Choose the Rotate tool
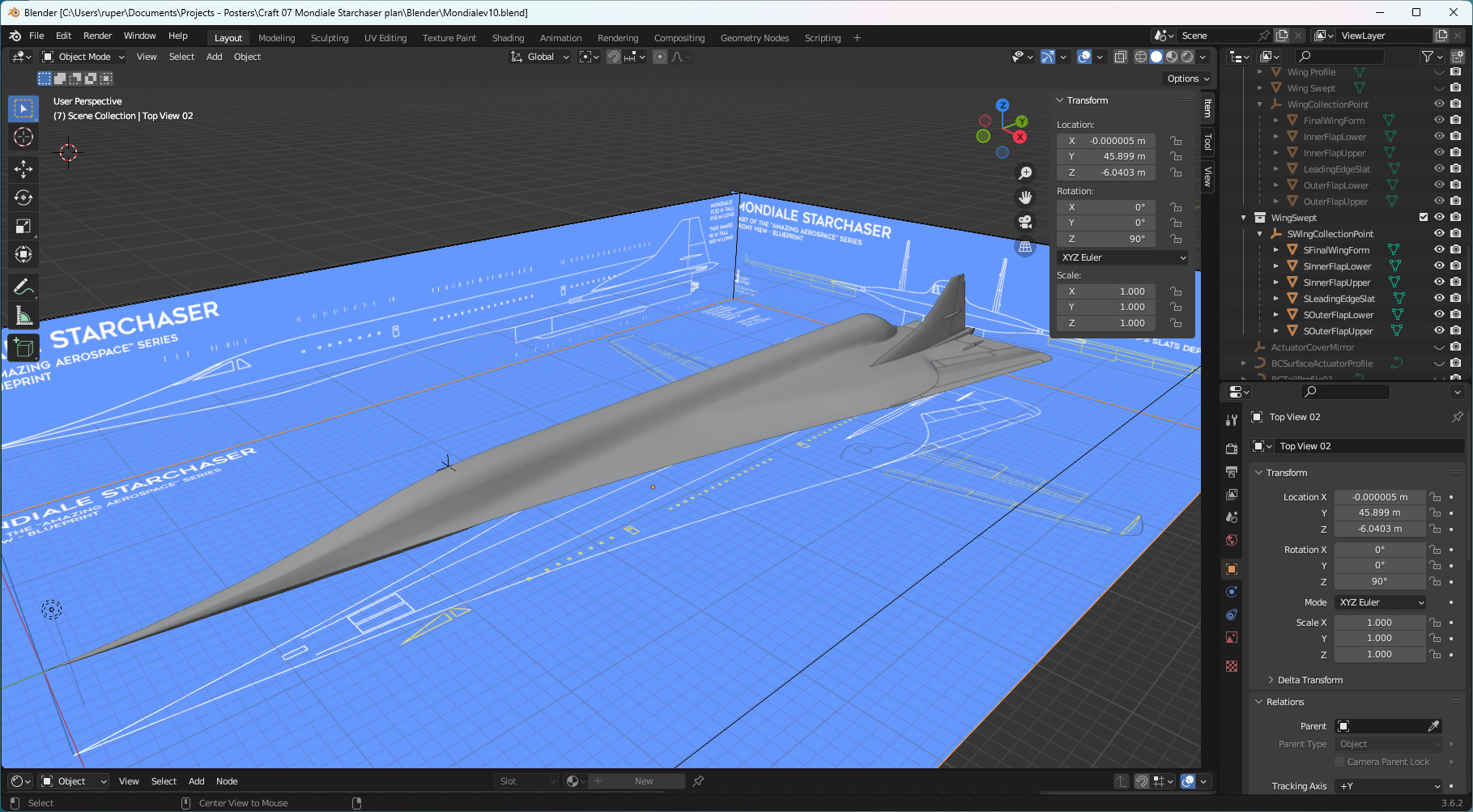Image resolution: width=1473 pixels, height=812 pixels. (23, 198)
